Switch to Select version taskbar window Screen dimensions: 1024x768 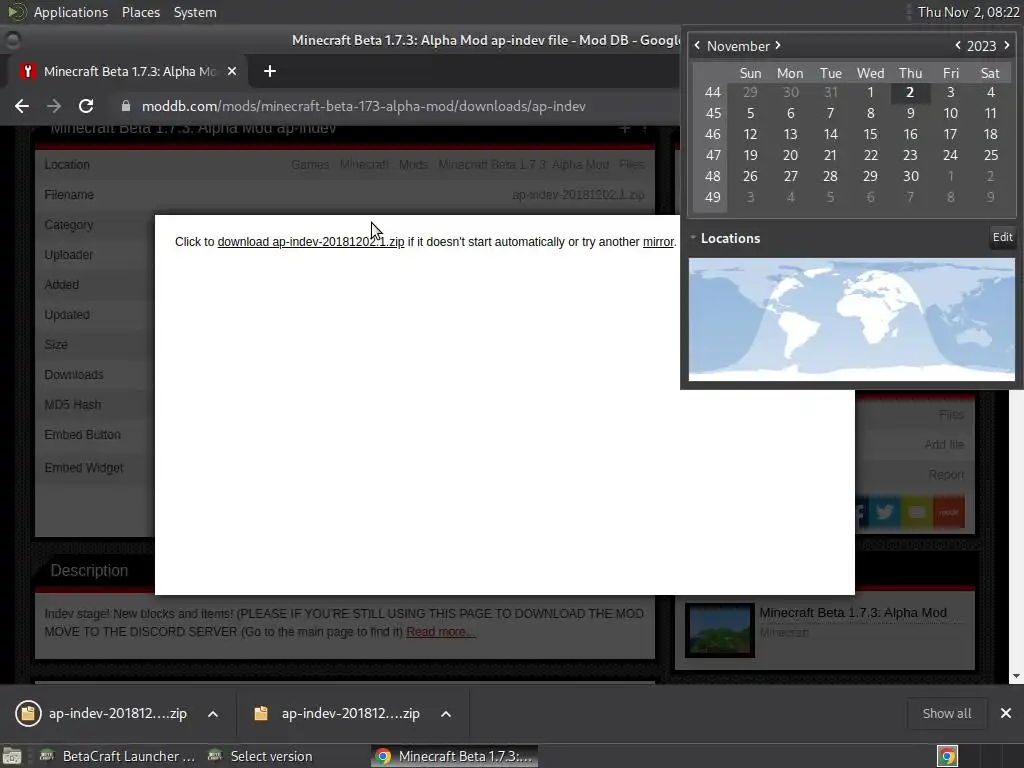[260, 756]
